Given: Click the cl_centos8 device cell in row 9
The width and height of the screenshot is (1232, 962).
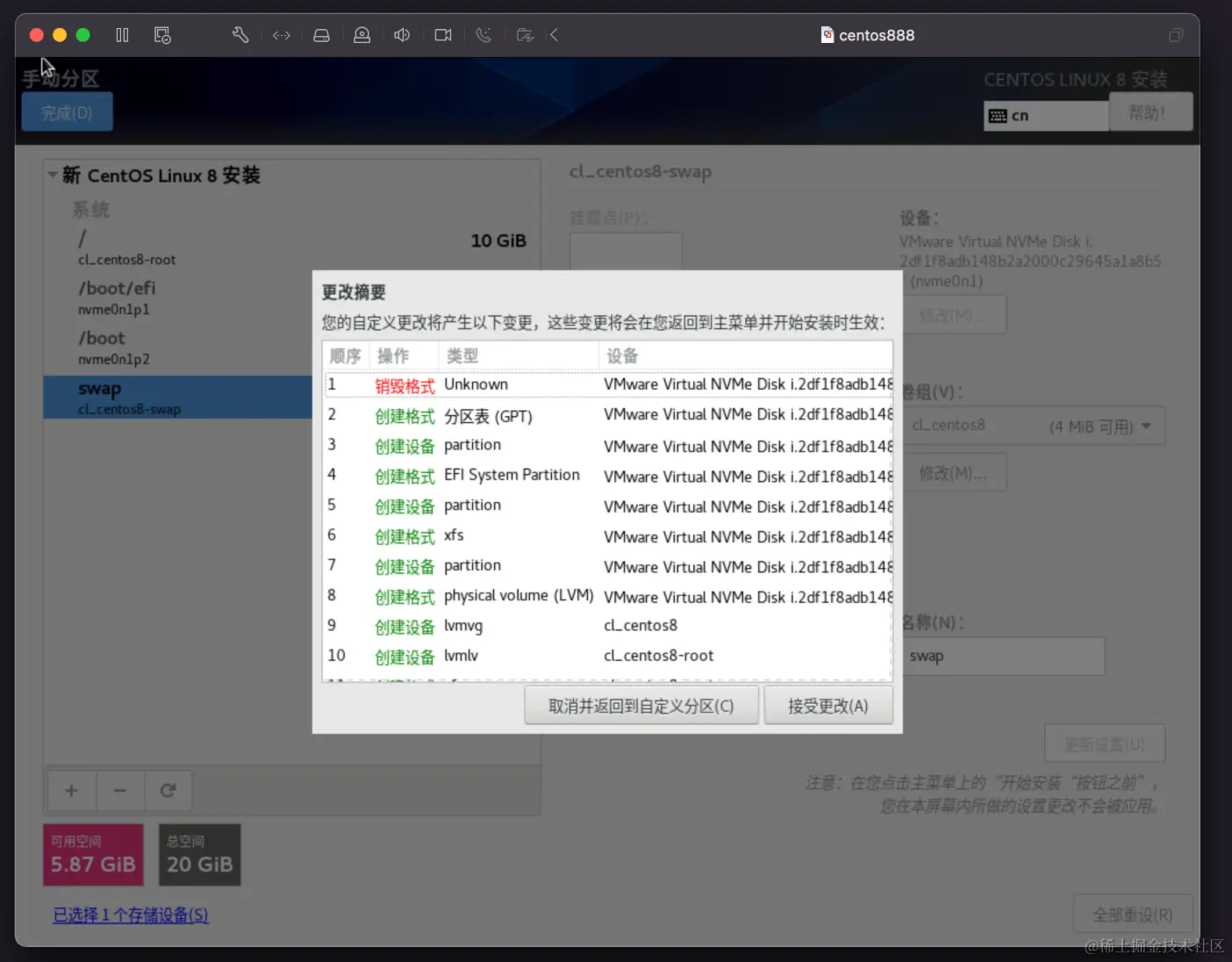Looking at the screenshot, I should 641,626.
